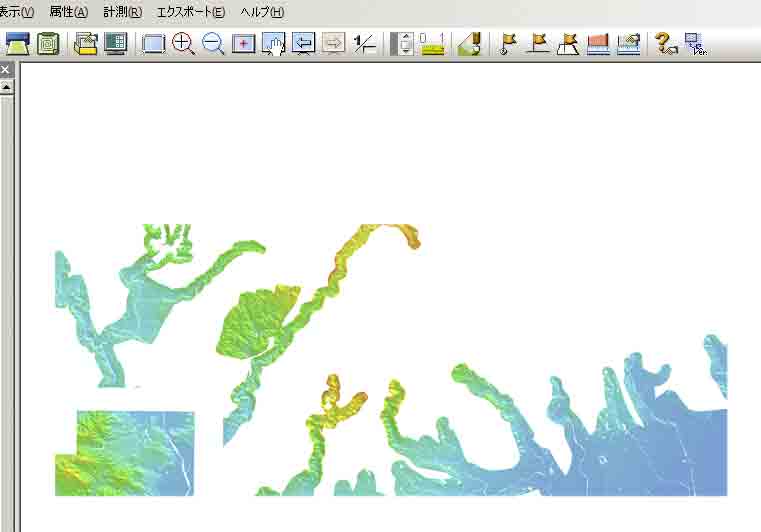The height and width of the screenshot is (532, 761).
Task: Click the yellow scale bar icon
Action: 432,44
